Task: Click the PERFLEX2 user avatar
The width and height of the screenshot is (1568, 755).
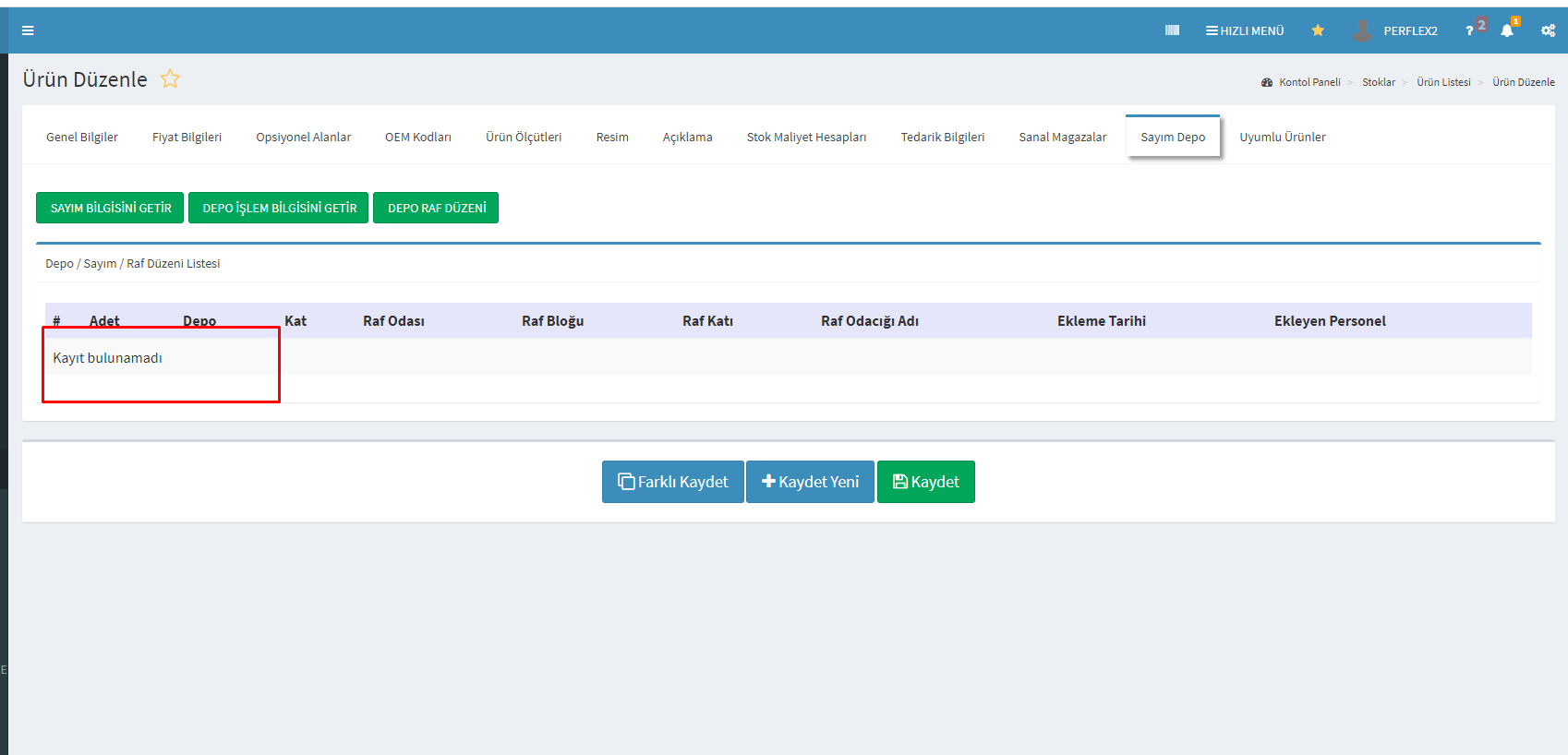Action: (x=1362, y=30)
